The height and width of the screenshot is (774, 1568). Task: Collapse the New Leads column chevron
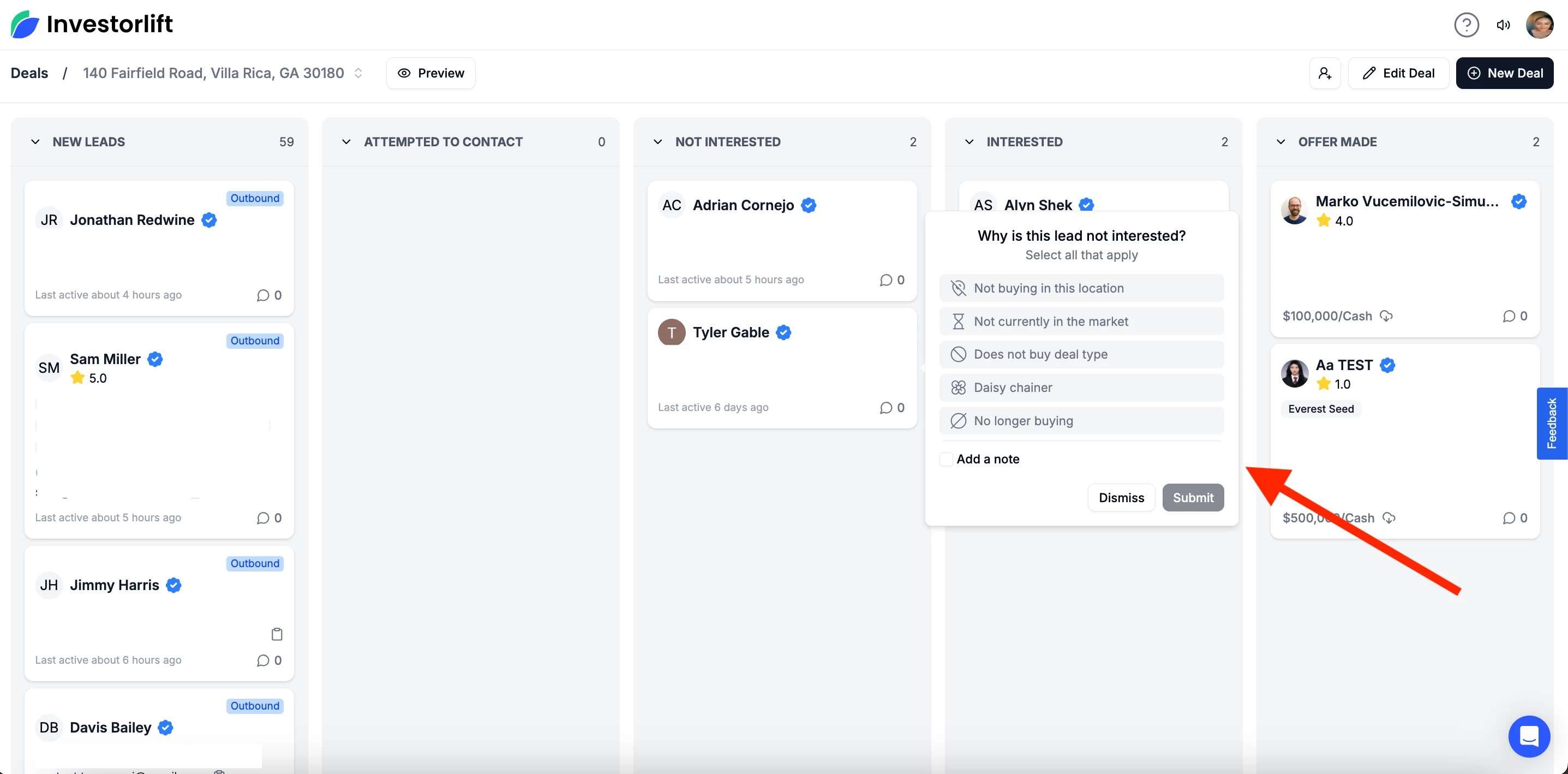pos(35,142)
